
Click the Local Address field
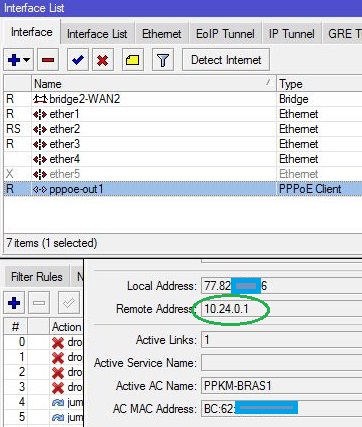pos(282,286)
